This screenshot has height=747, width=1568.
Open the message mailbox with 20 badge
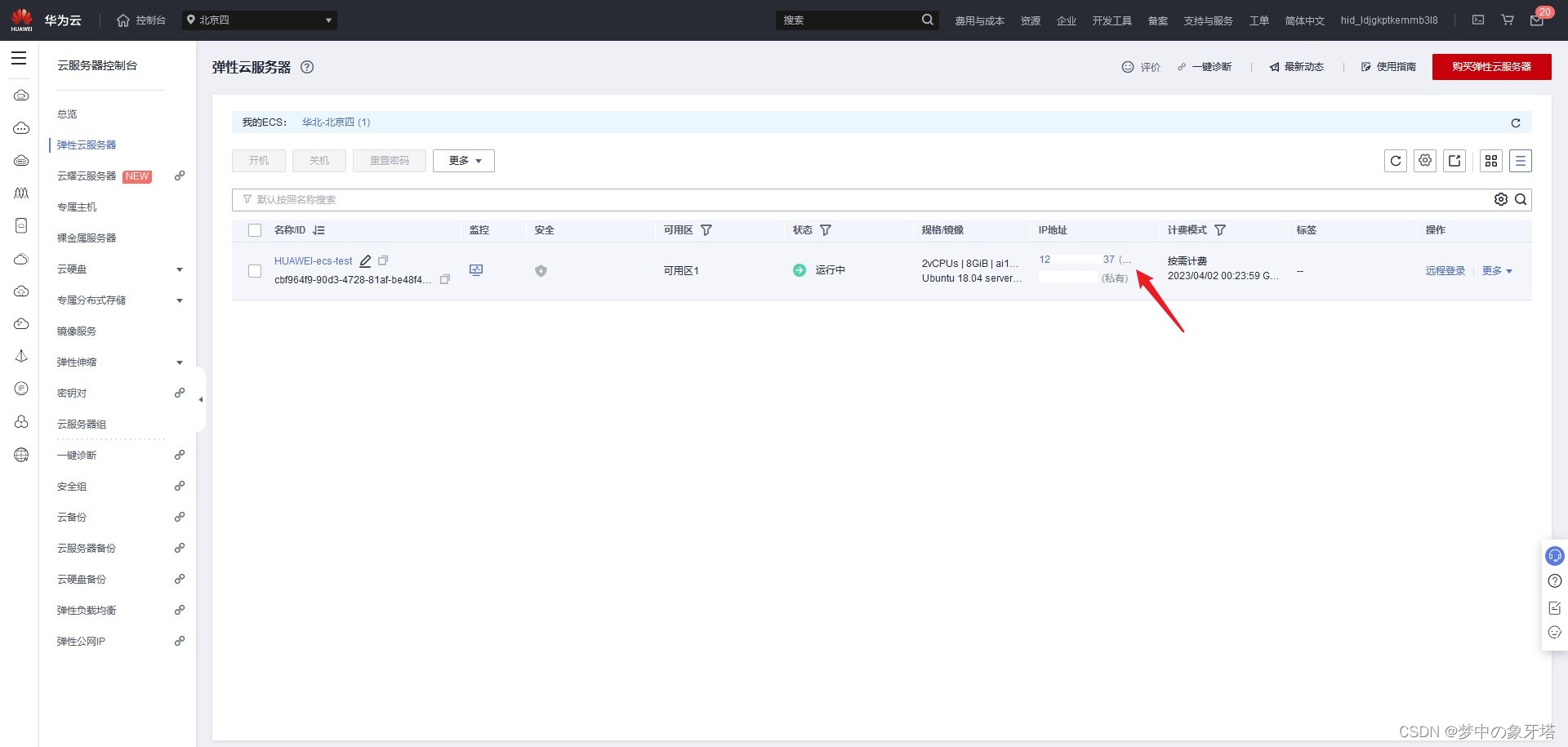[1537, 20]
